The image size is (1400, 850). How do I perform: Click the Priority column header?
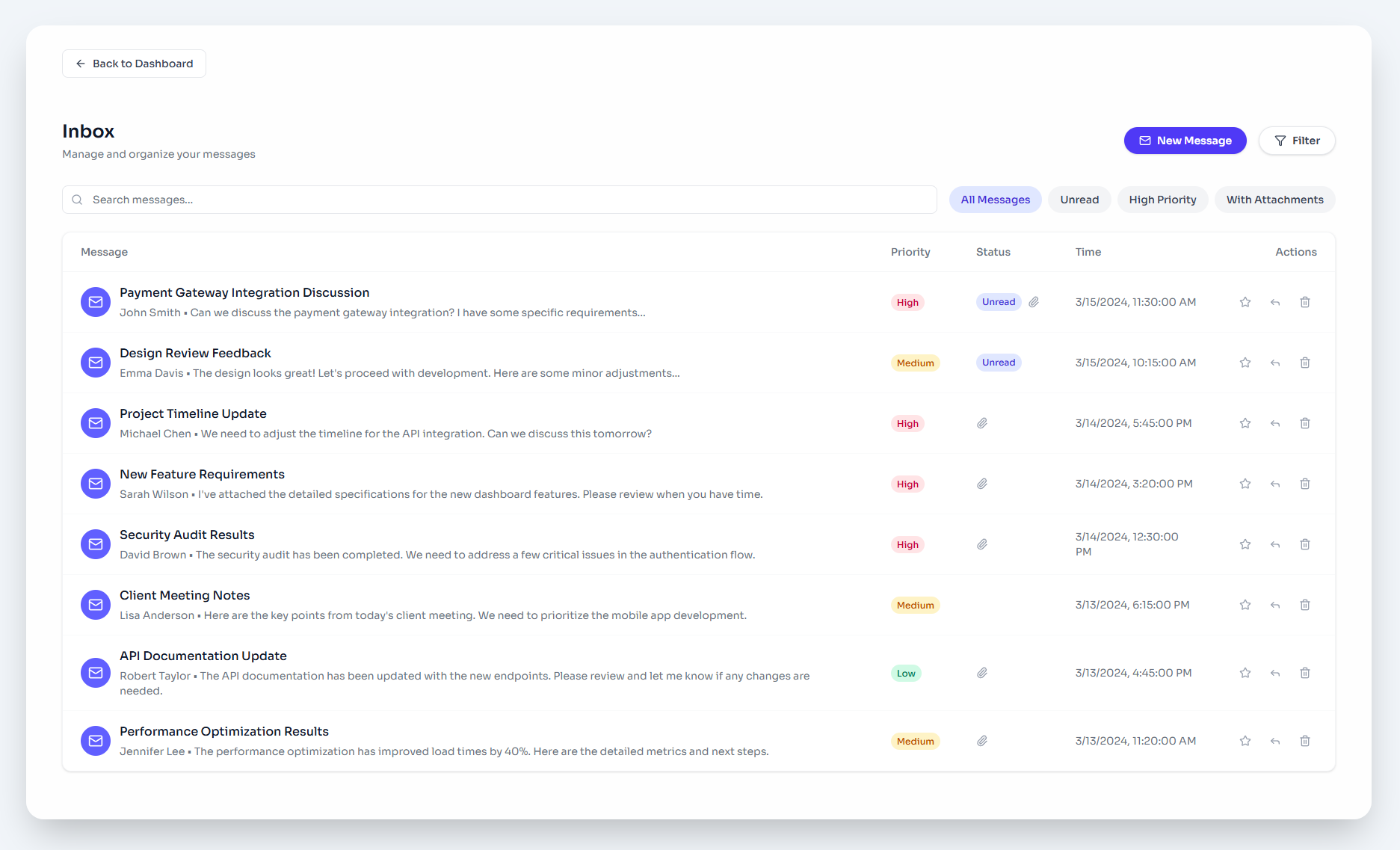tap(910, 252)
